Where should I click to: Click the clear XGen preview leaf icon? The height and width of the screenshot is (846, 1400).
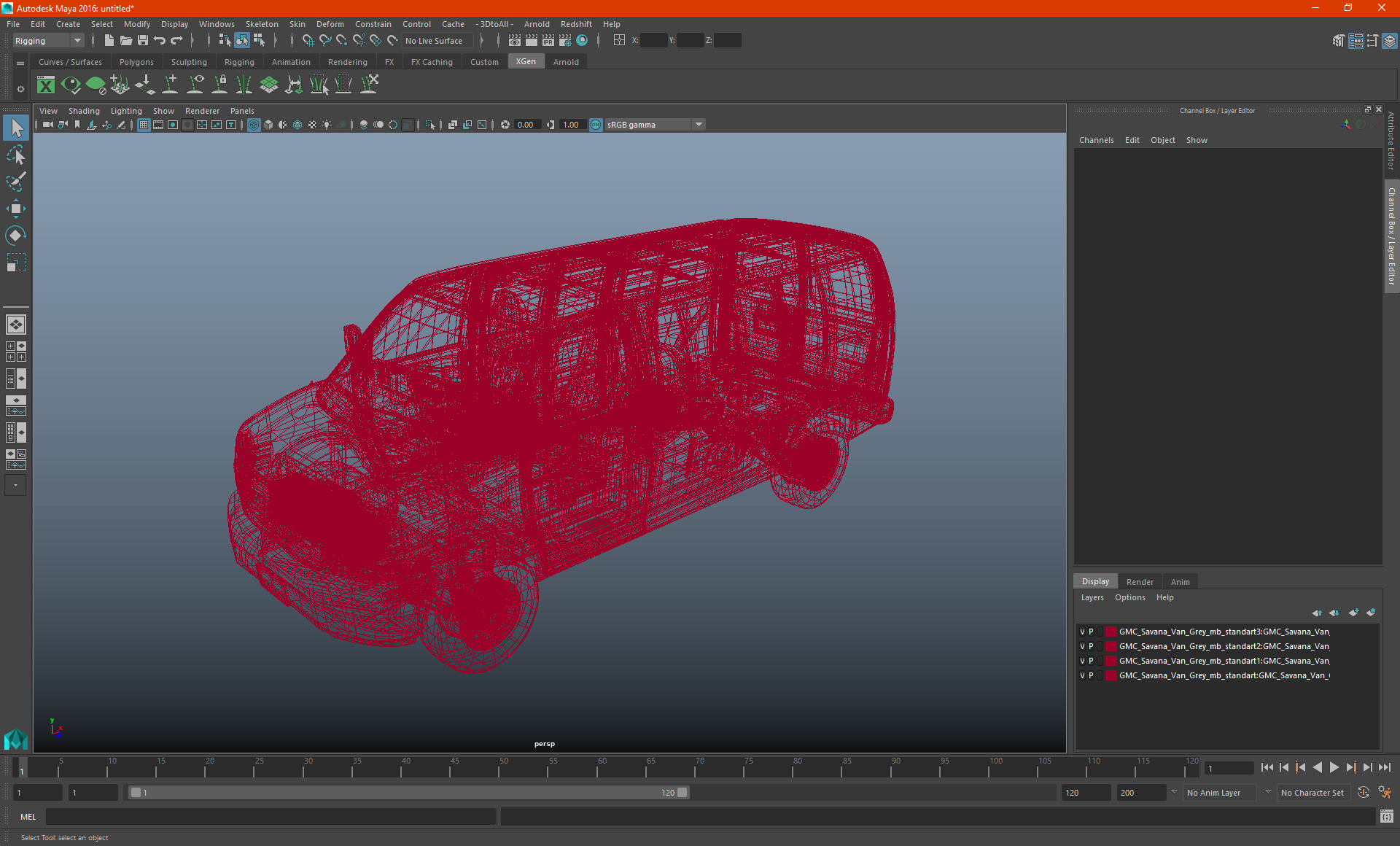pos(96,85)
